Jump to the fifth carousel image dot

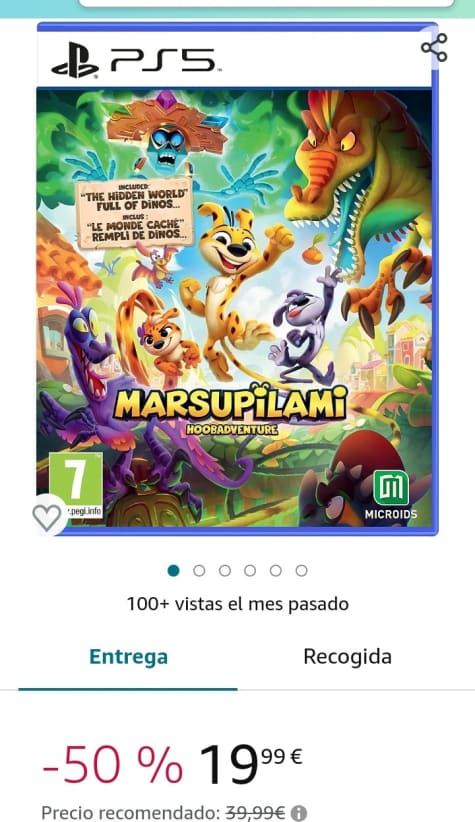(x=276, y=570)
